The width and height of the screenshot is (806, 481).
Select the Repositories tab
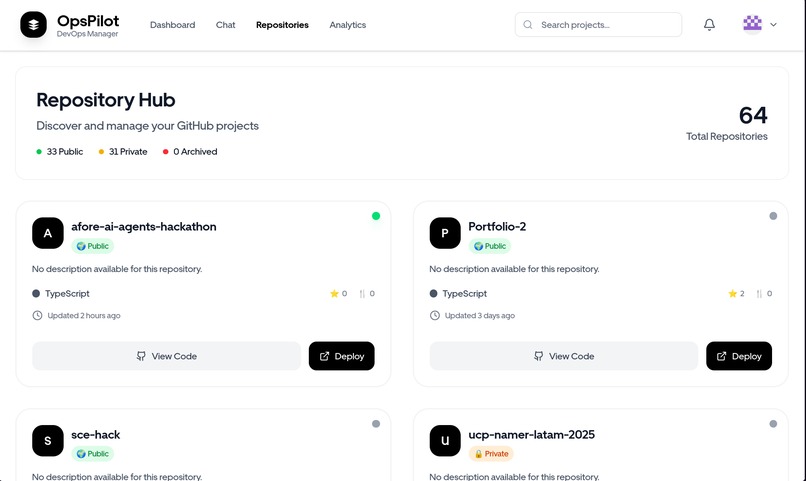click(282, 25)
